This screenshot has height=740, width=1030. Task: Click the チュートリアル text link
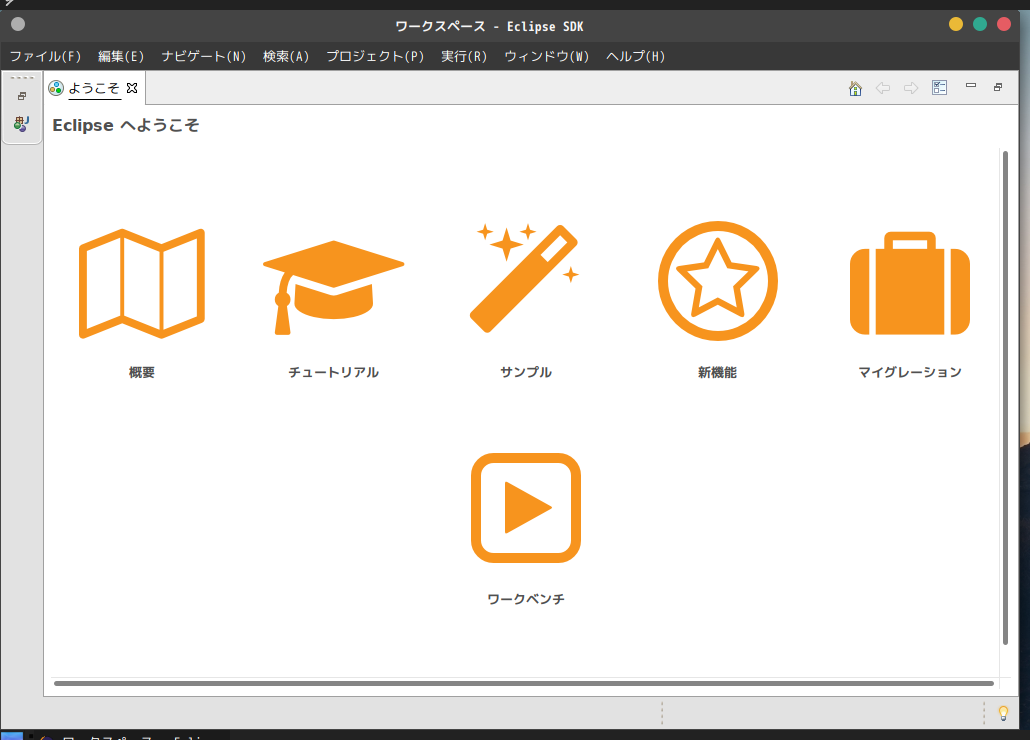334,372
